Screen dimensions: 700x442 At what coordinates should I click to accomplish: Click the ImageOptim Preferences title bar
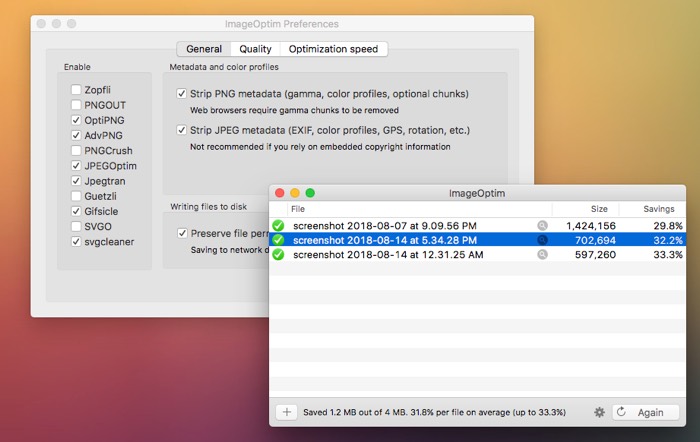[x=282, y=24]
